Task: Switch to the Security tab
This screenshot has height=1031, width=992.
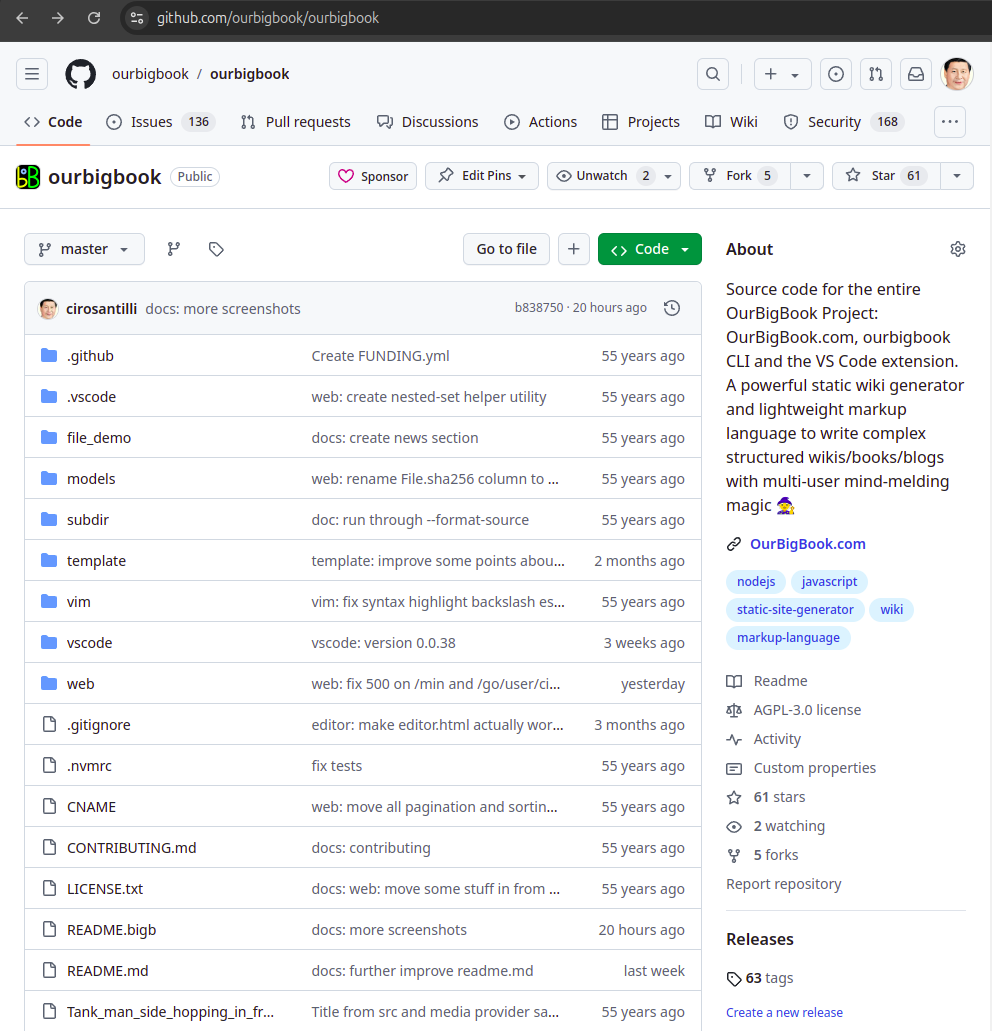Action: (844, 122)
